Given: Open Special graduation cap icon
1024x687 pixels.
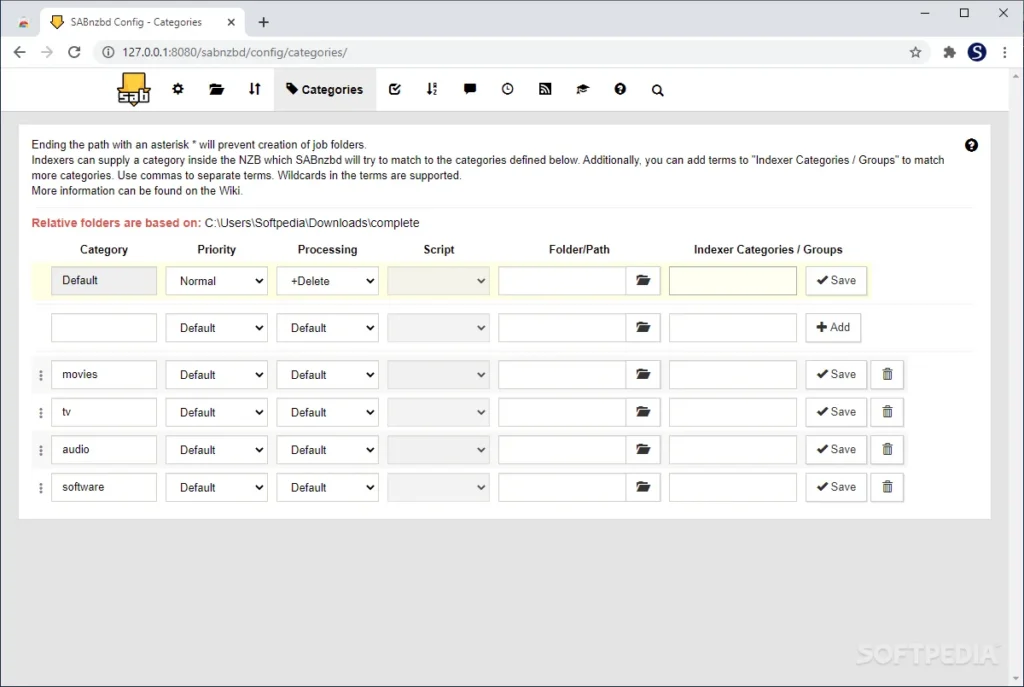Looking at the screenshot, I should [583, 89].
